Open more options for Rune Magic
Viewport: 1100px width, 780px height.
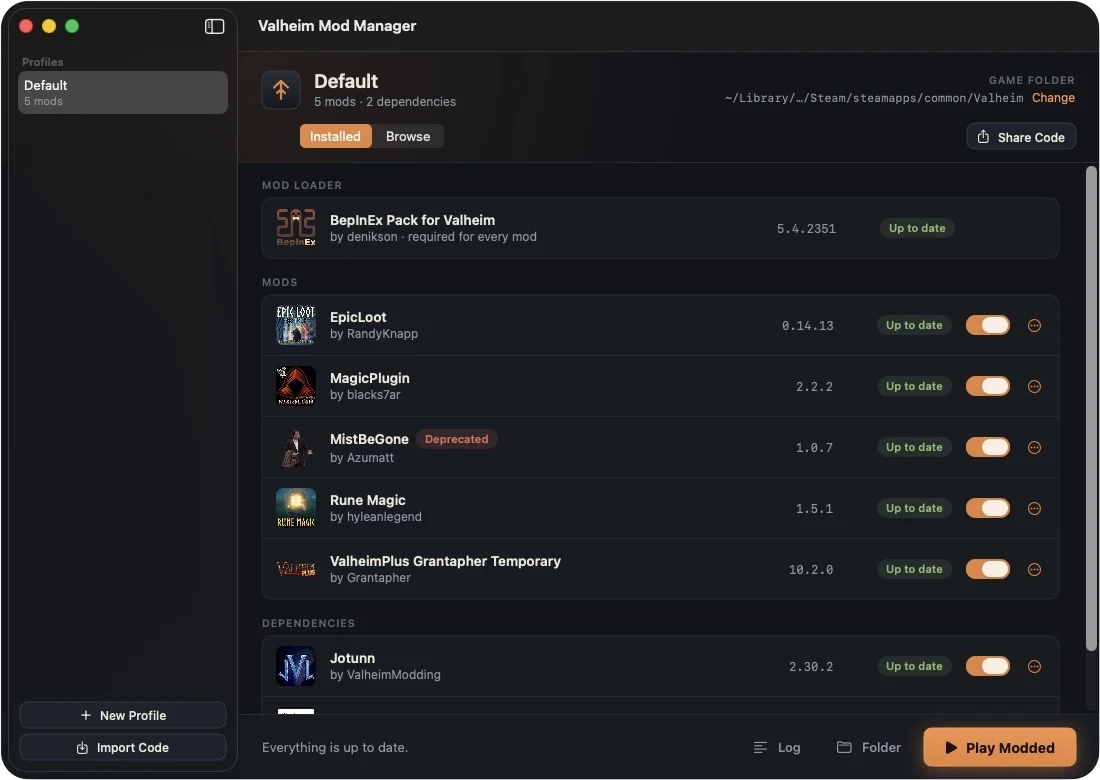(x=1034, y=509)
